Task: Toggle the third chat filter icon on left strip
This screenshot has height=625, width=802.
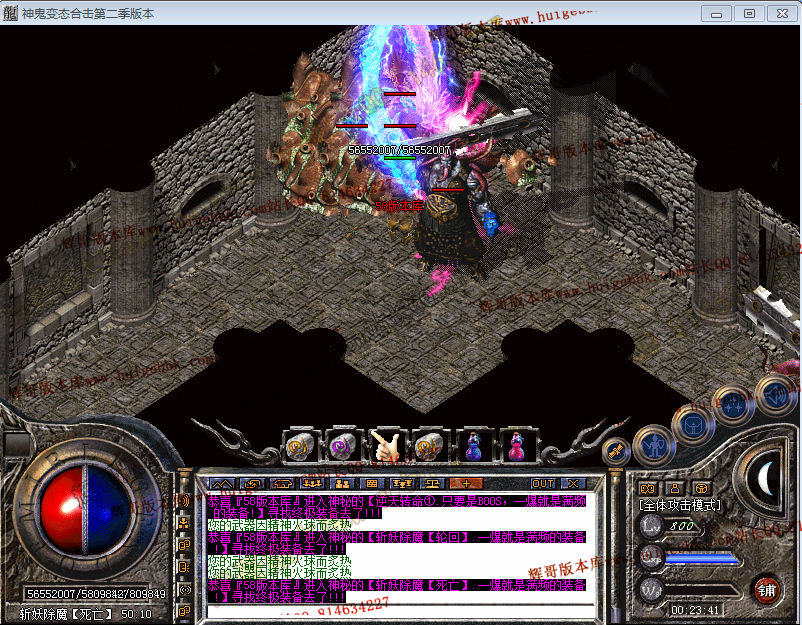Action: [185, 545]
